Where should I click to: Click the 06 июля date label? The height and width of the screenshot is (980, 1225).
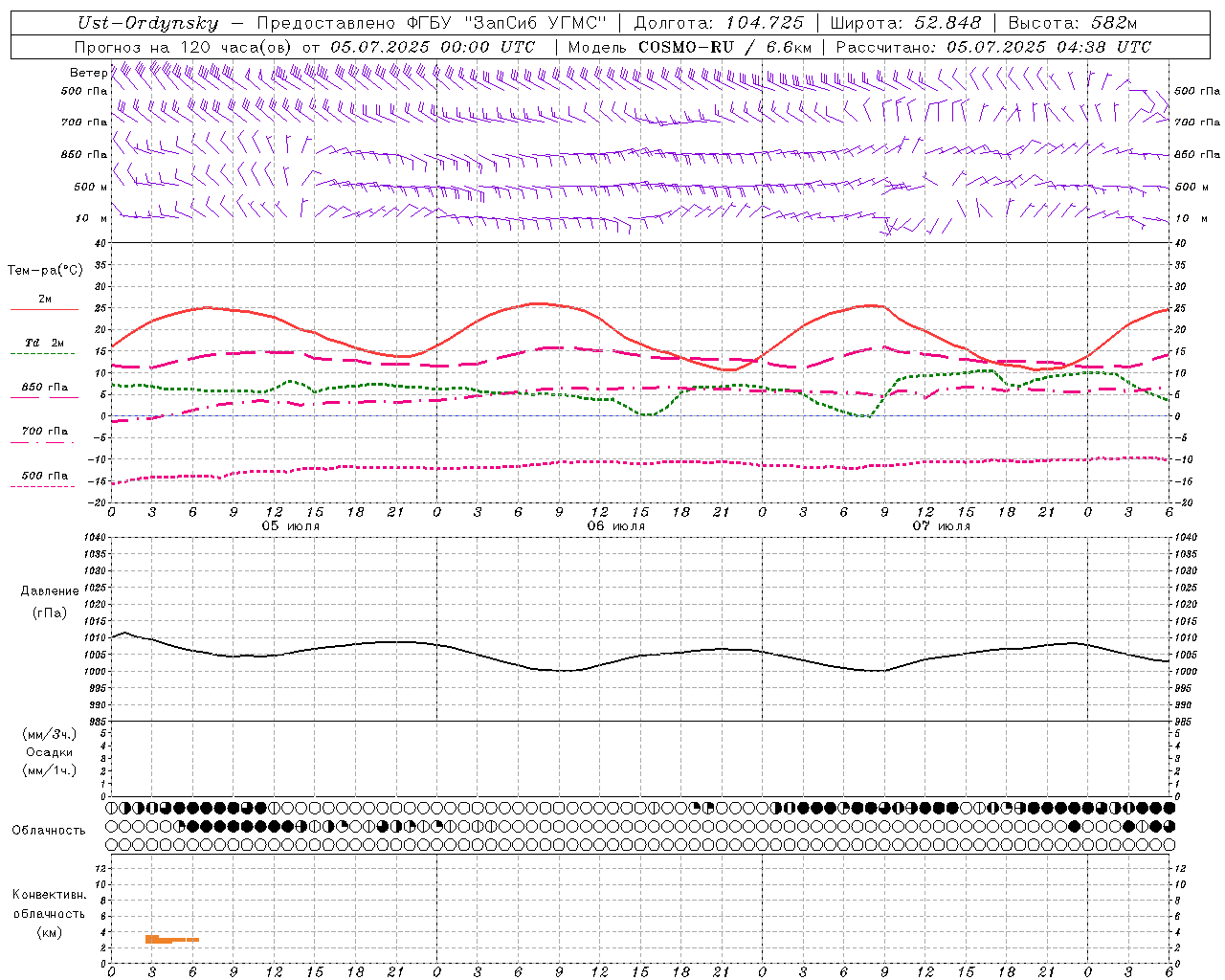616,526
